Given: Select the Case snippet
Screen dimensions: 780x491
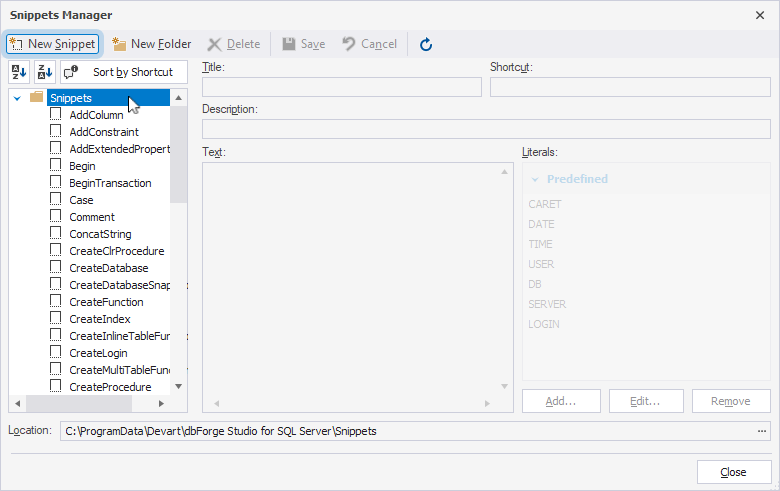Looking at the screenshot, I should tap(81, 200).
